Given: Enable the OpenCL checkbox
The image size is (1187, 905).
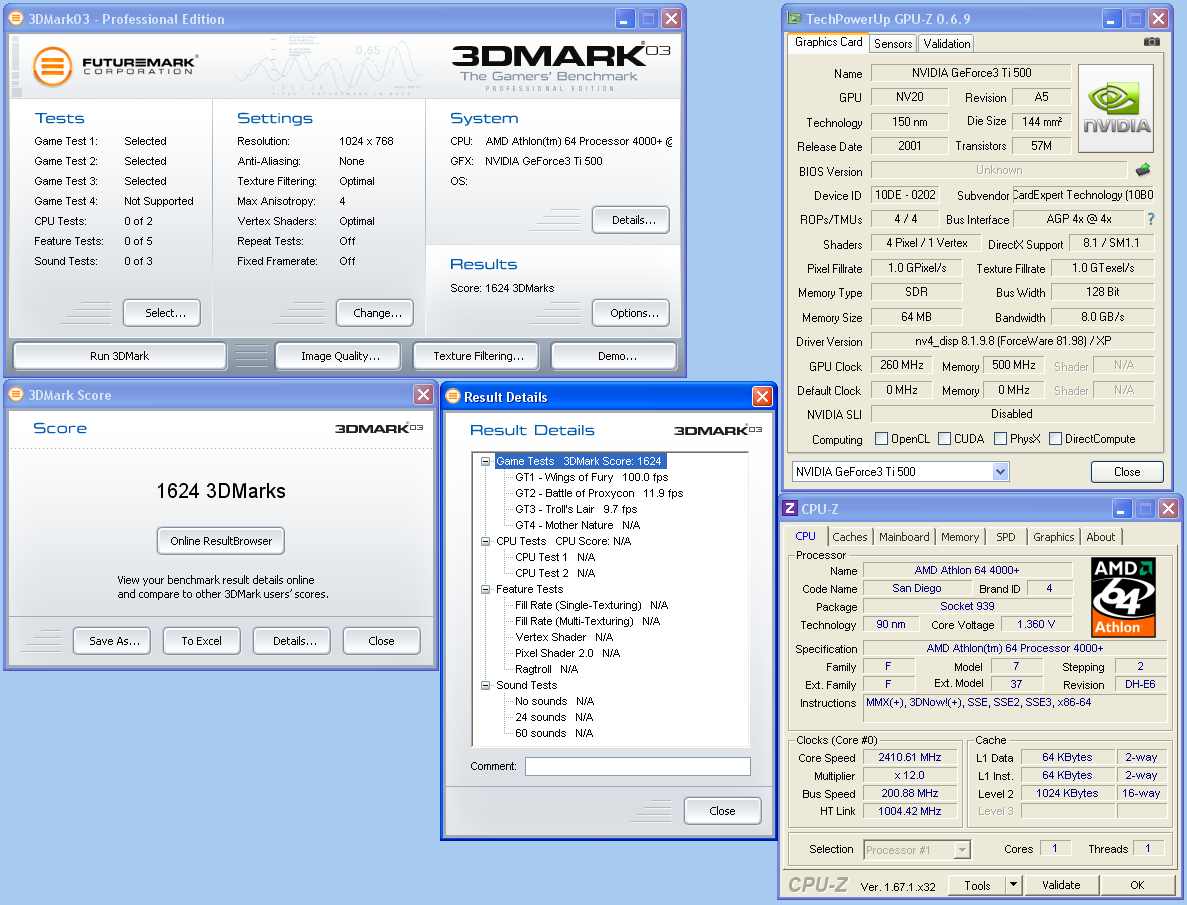Looking at the screenshot, I should [881, 438].
